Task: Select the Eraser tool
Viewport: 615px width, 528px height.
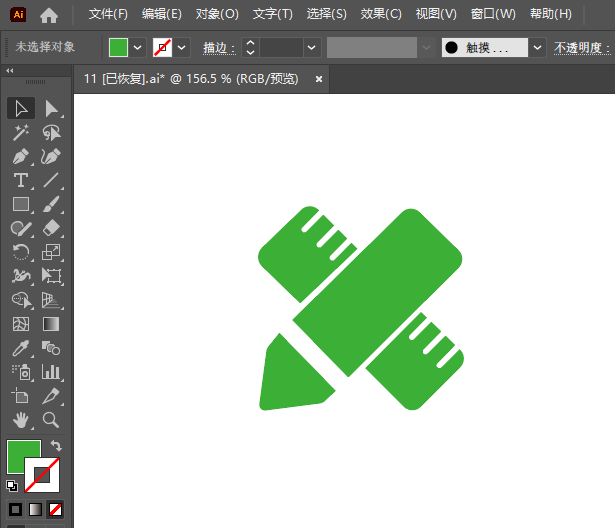Action: tap(51, 228)
